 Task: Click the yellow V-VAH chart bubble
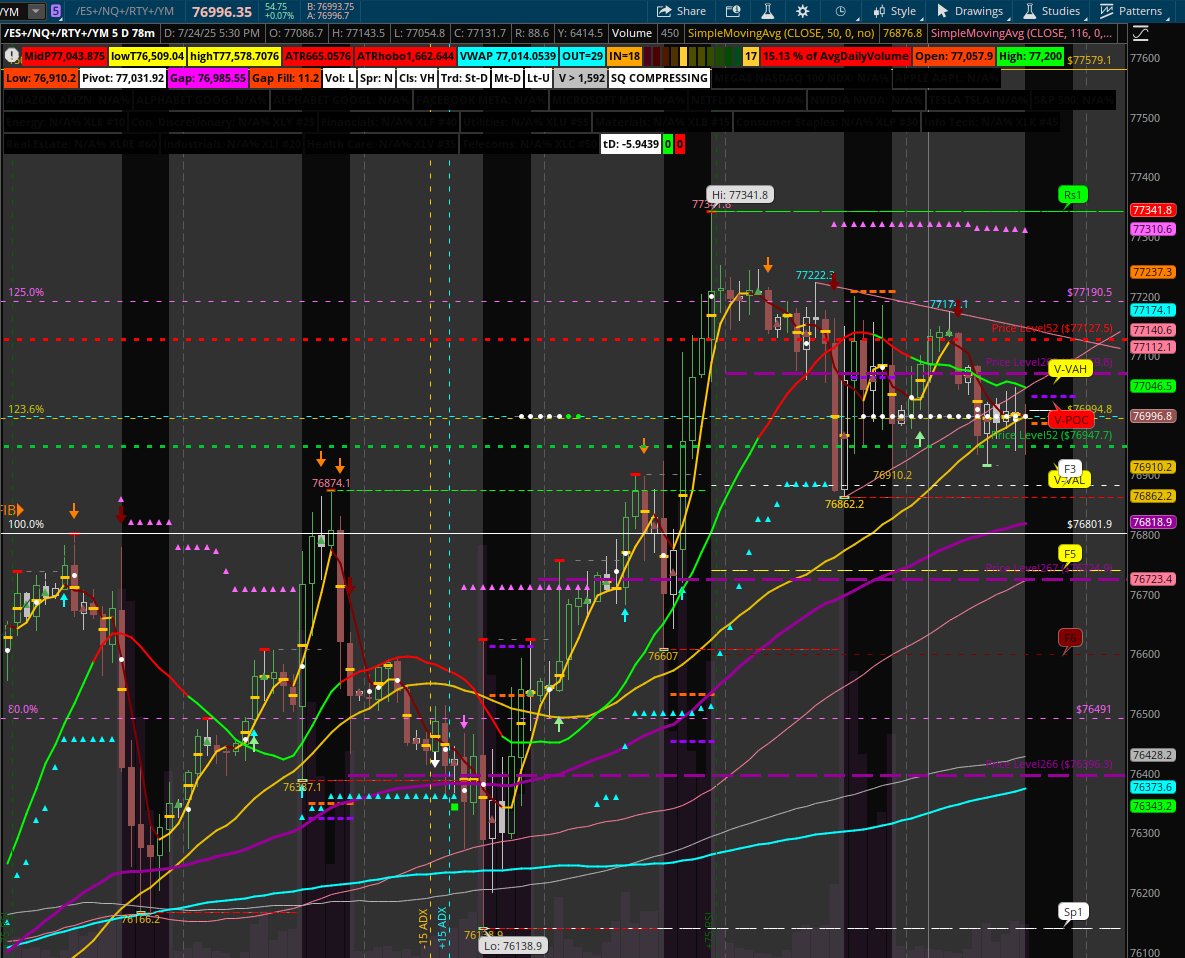pos(1070,369)
